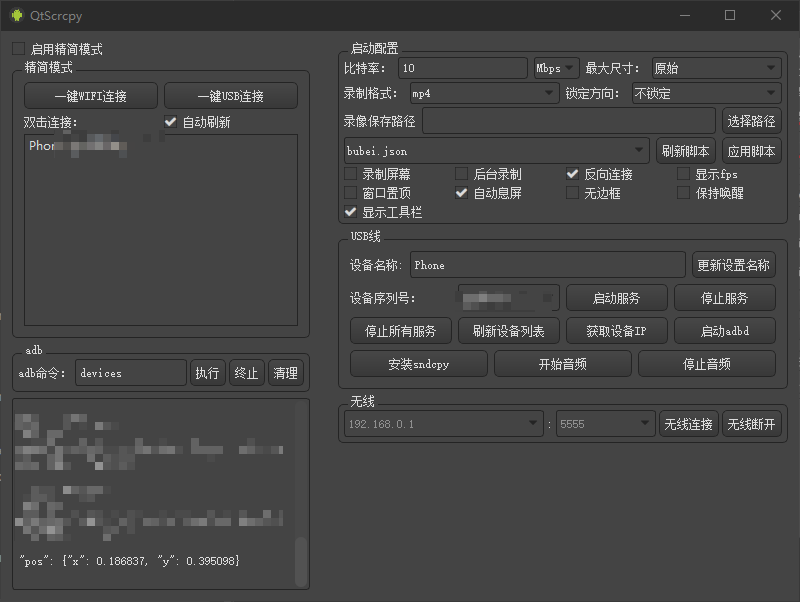Click the 启动服务 button
The height and width of the screenshot is (602, 800).
(616, 298)
